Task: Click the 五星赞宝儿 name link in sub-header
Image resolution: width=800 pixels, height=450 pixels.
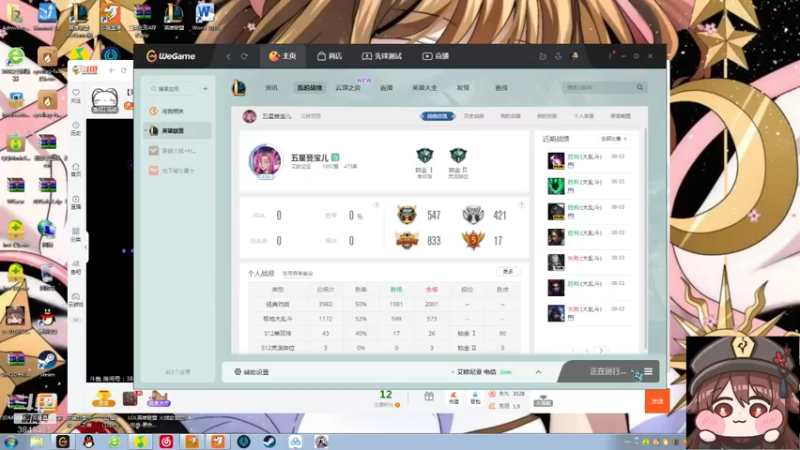Action: coord(277,116)
